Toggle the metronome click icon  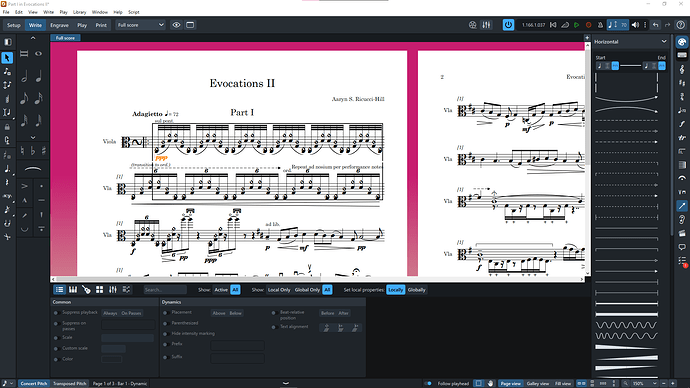[x=600, y=25]
